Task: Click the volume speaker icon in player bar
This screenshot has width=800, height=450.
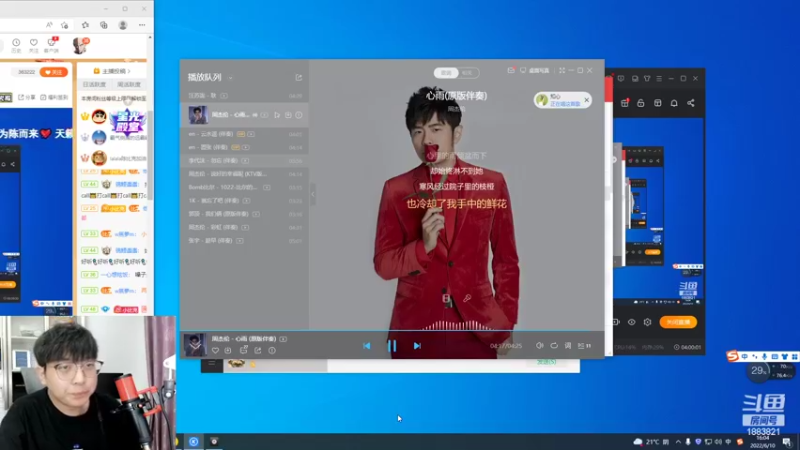Action: point(539,345)
